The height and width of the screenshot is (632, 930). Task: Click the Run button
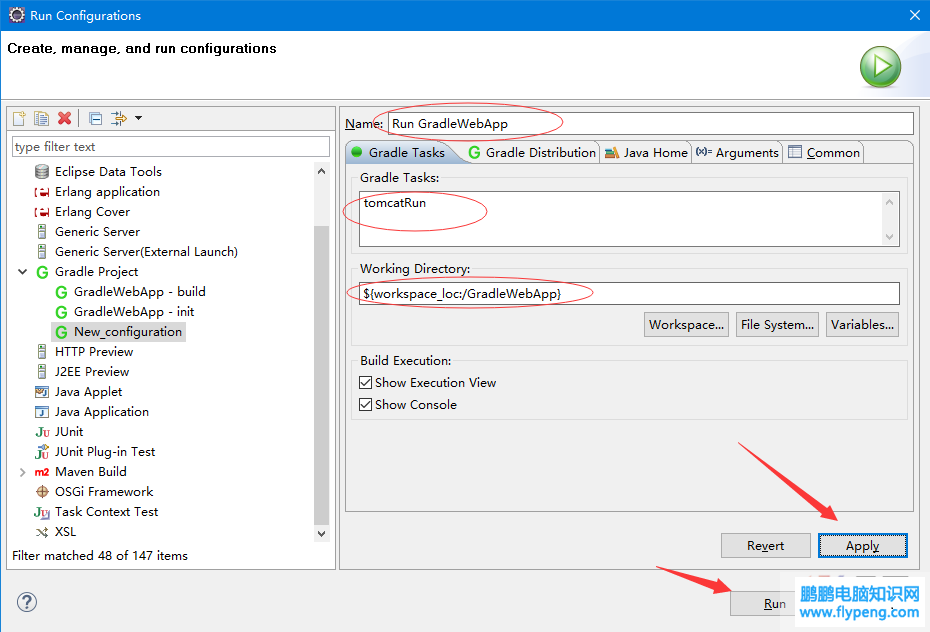[775, 604]
